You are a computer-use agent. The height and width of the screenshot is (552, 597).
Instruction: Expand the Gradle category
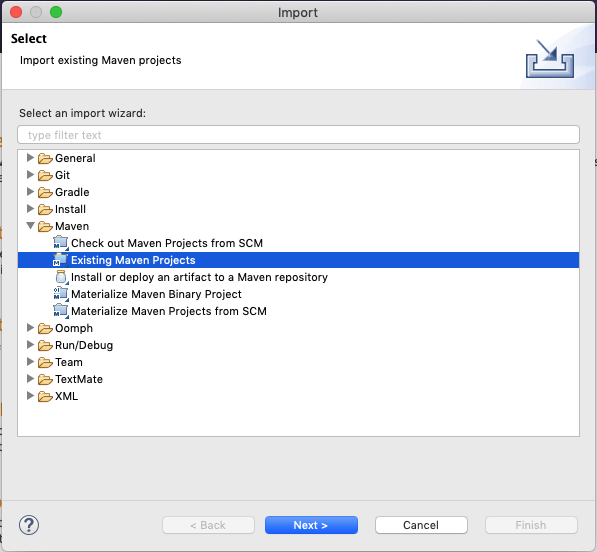[x=30, y=191]
